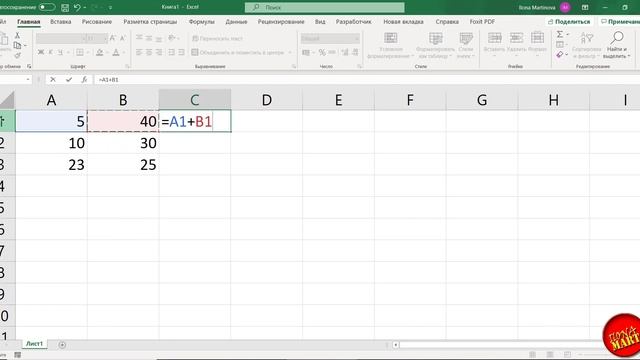
Task: Click cell A3 containing 23
Action: click(51, 164)
